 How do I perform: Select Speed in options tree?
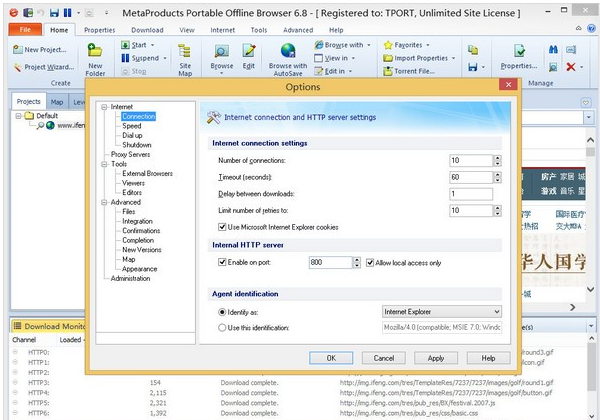click(132, 126)
